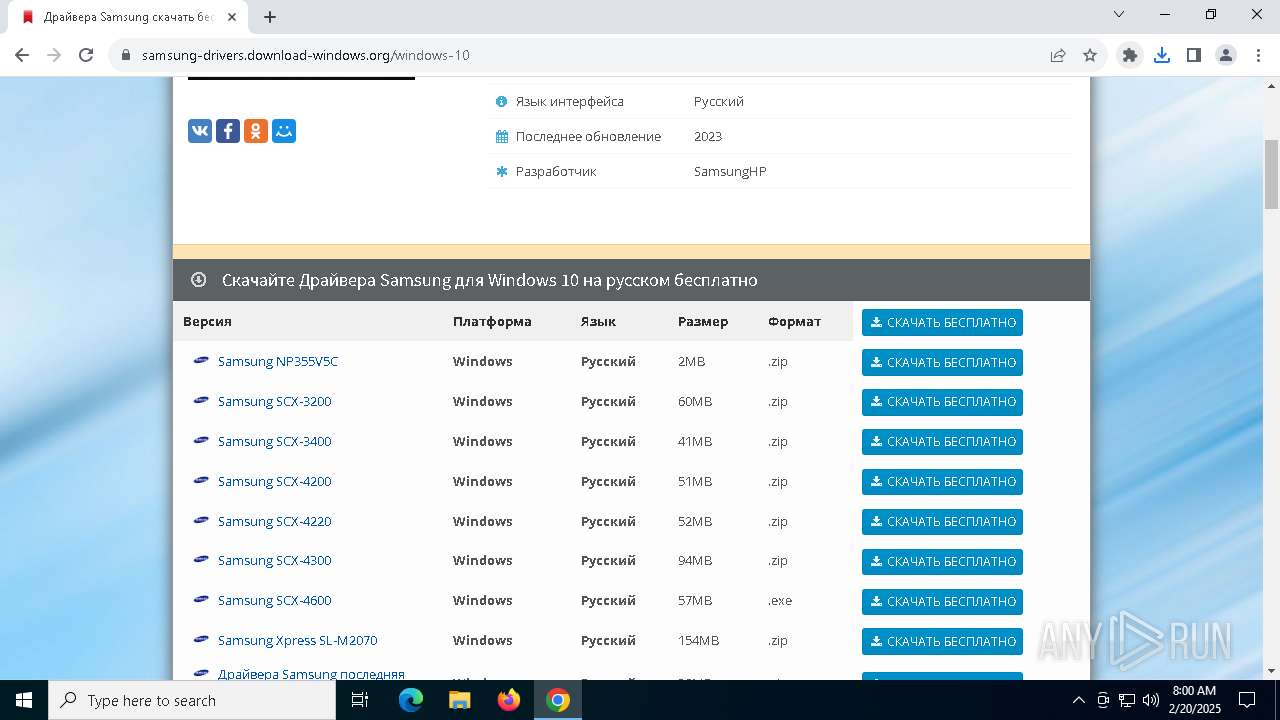Download Samsung SCX-4600 driver button
Image resolution: width=1280 pixels, height=720 pixels.
point(942,601)
